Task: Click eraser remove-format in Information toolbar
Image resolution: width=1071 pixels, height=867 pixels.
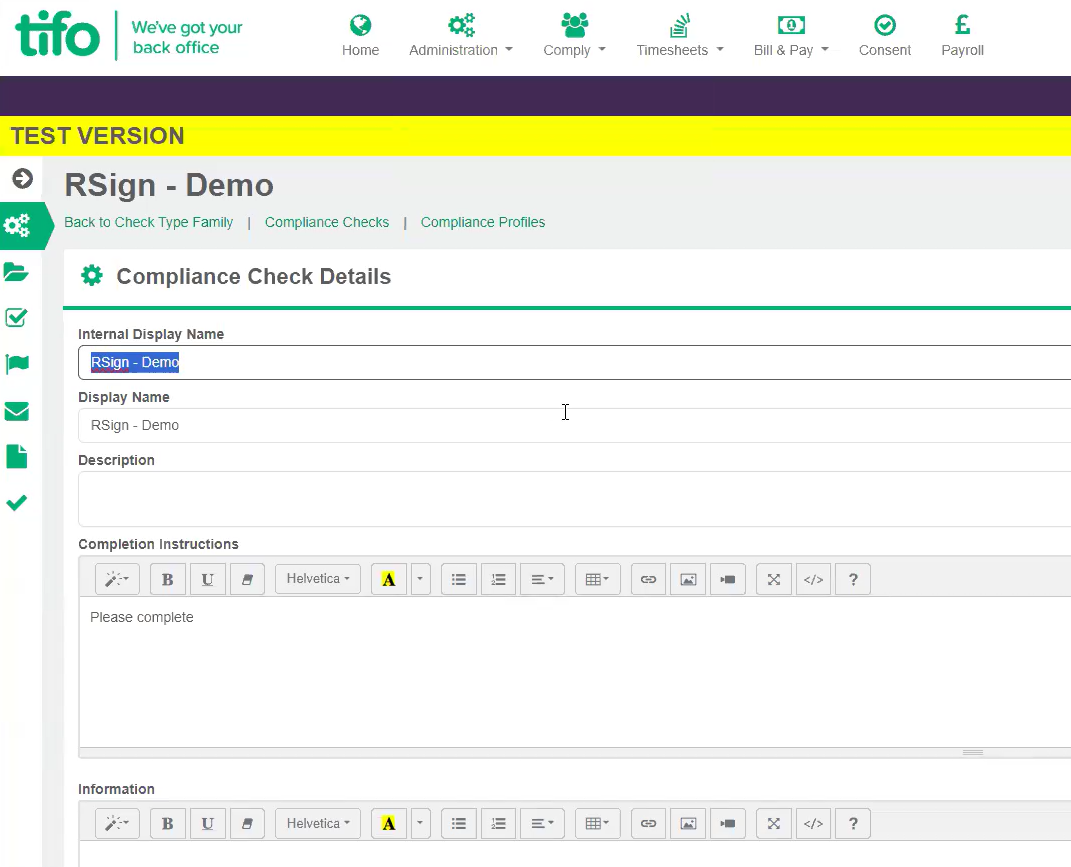Action: [x=247, y=823]
